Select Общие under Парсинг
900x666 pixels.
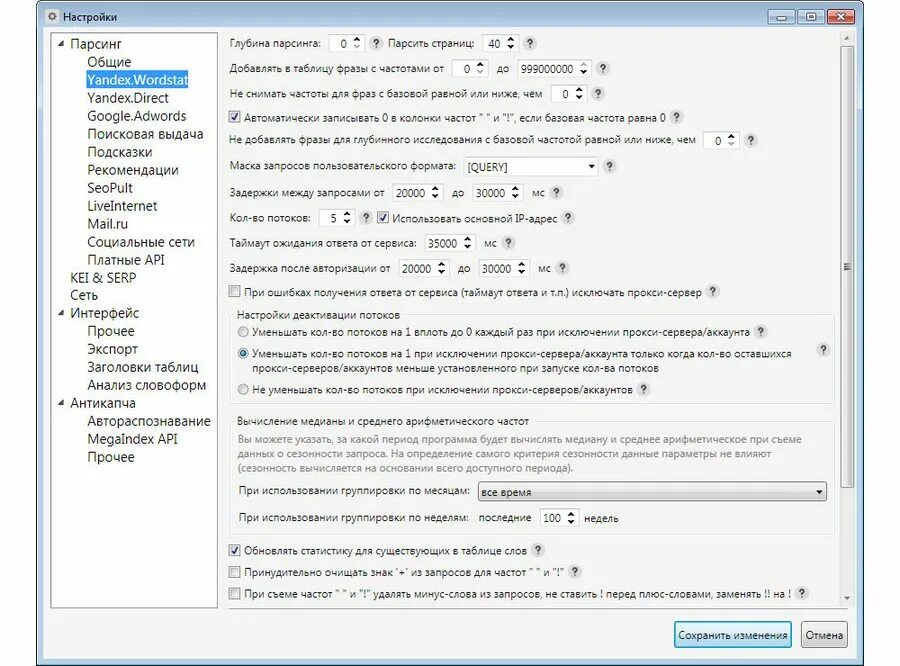109,62
